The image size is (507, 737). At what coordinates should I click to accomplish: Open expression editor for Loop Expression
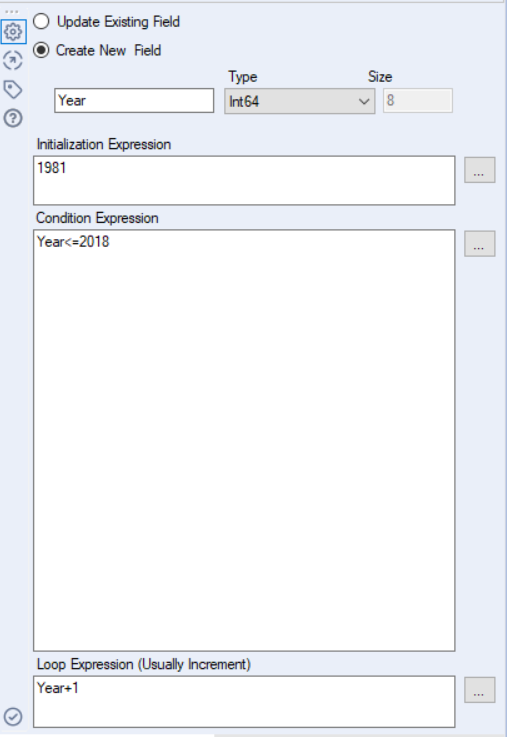point(479,690)
